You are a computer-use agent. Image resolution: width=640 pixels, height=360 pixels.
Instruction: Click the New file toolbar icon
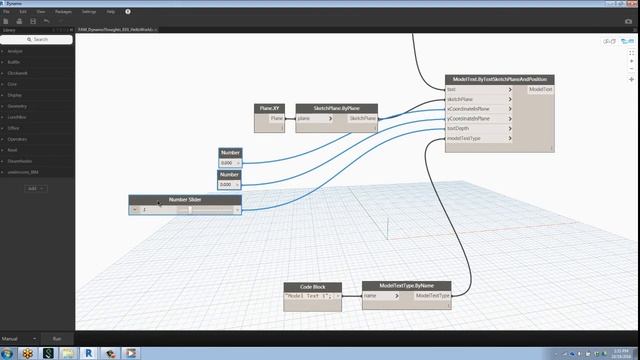point(6,21)
